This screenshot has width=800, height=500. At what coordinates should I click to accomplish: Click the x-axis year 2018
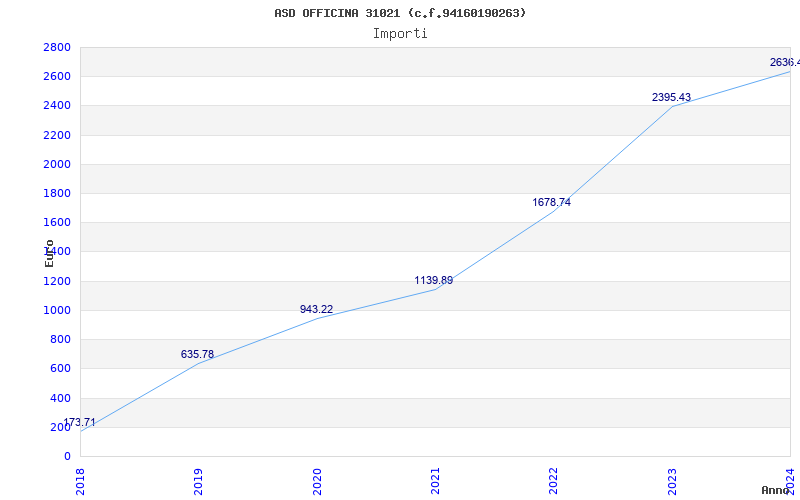pyautogui.click(x=80, y=481)
